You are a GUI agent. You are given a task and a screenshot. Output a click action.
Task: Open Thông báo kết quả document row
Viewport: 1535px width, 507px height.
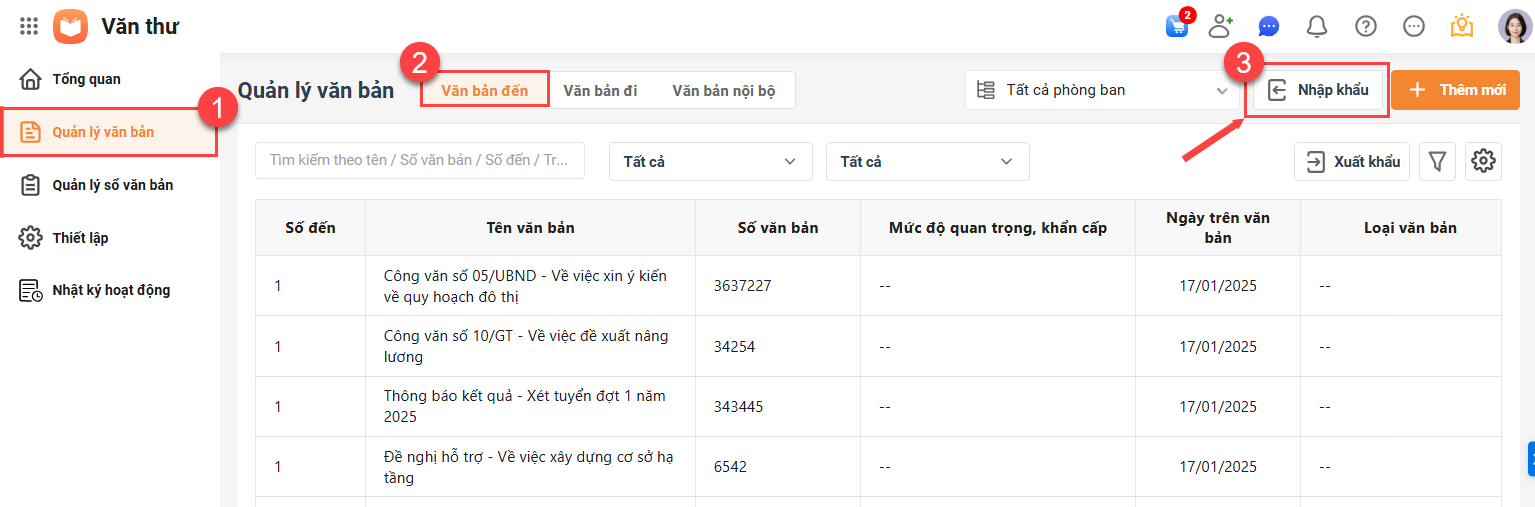coord(878,406)
